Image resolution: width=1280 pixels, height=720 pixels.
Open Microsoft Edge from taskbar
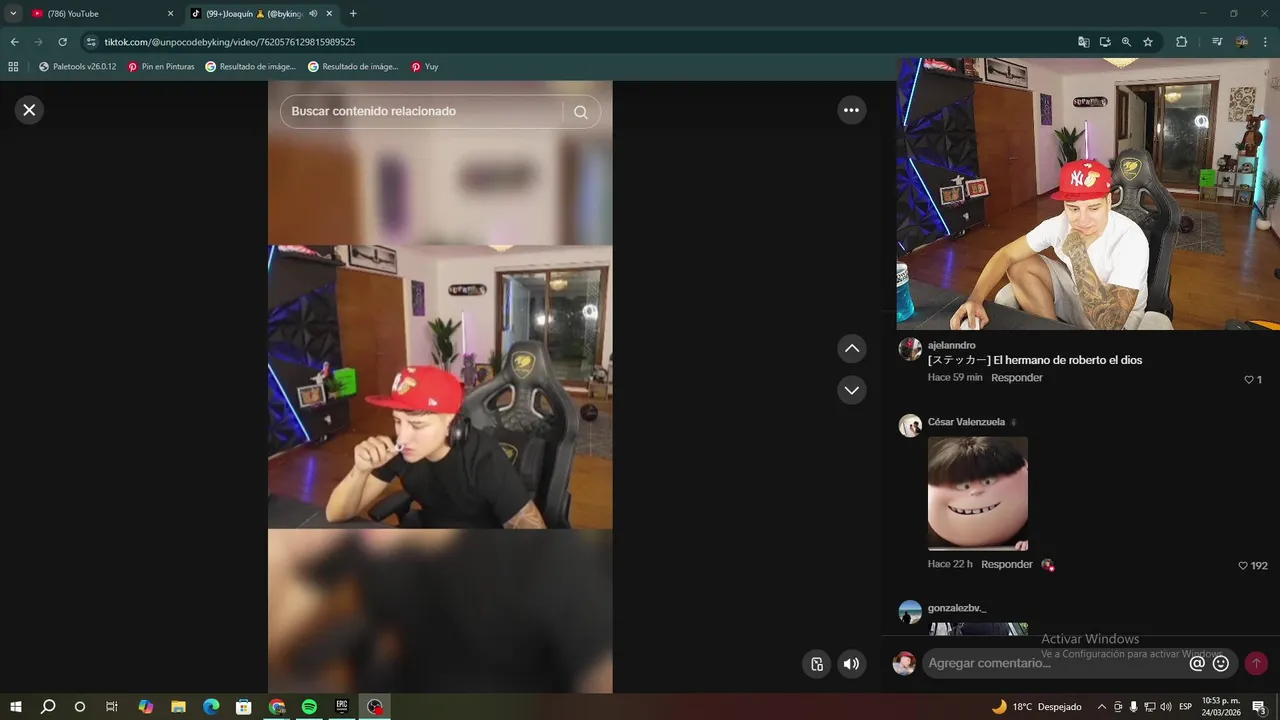pos(211,707)
